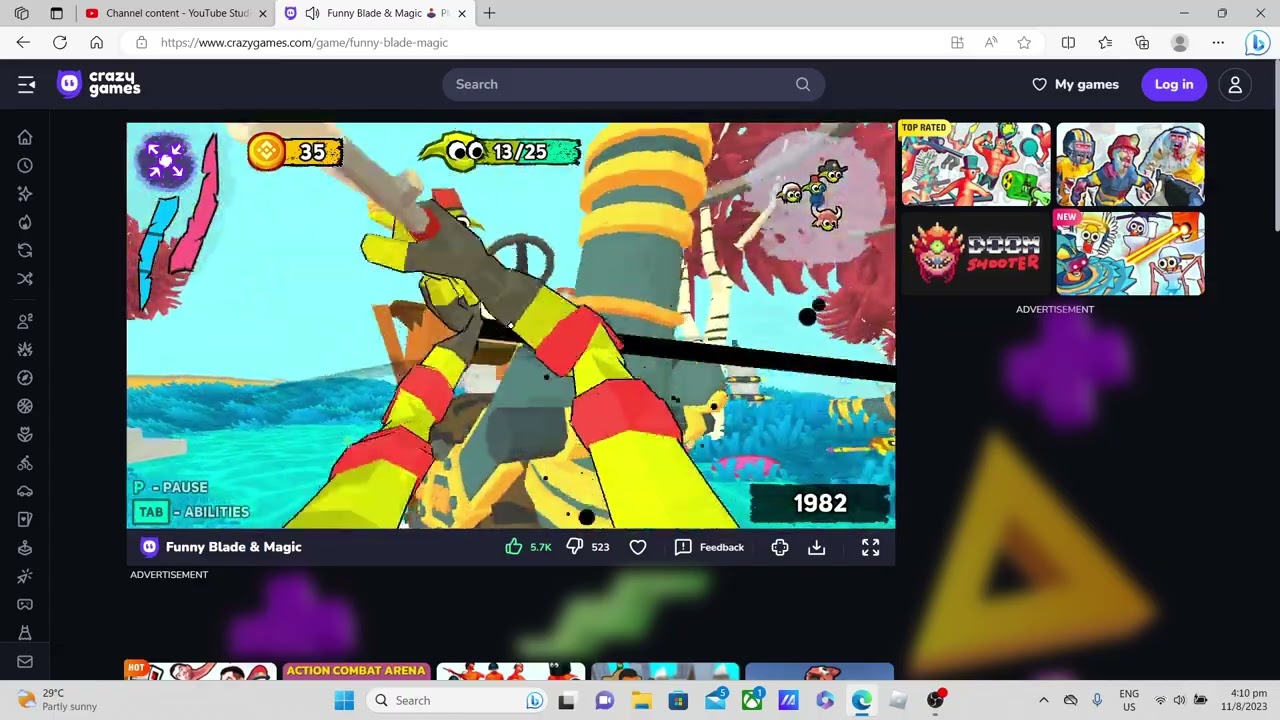Open Action Combat Arena game banner

click(x=356, y=671)
